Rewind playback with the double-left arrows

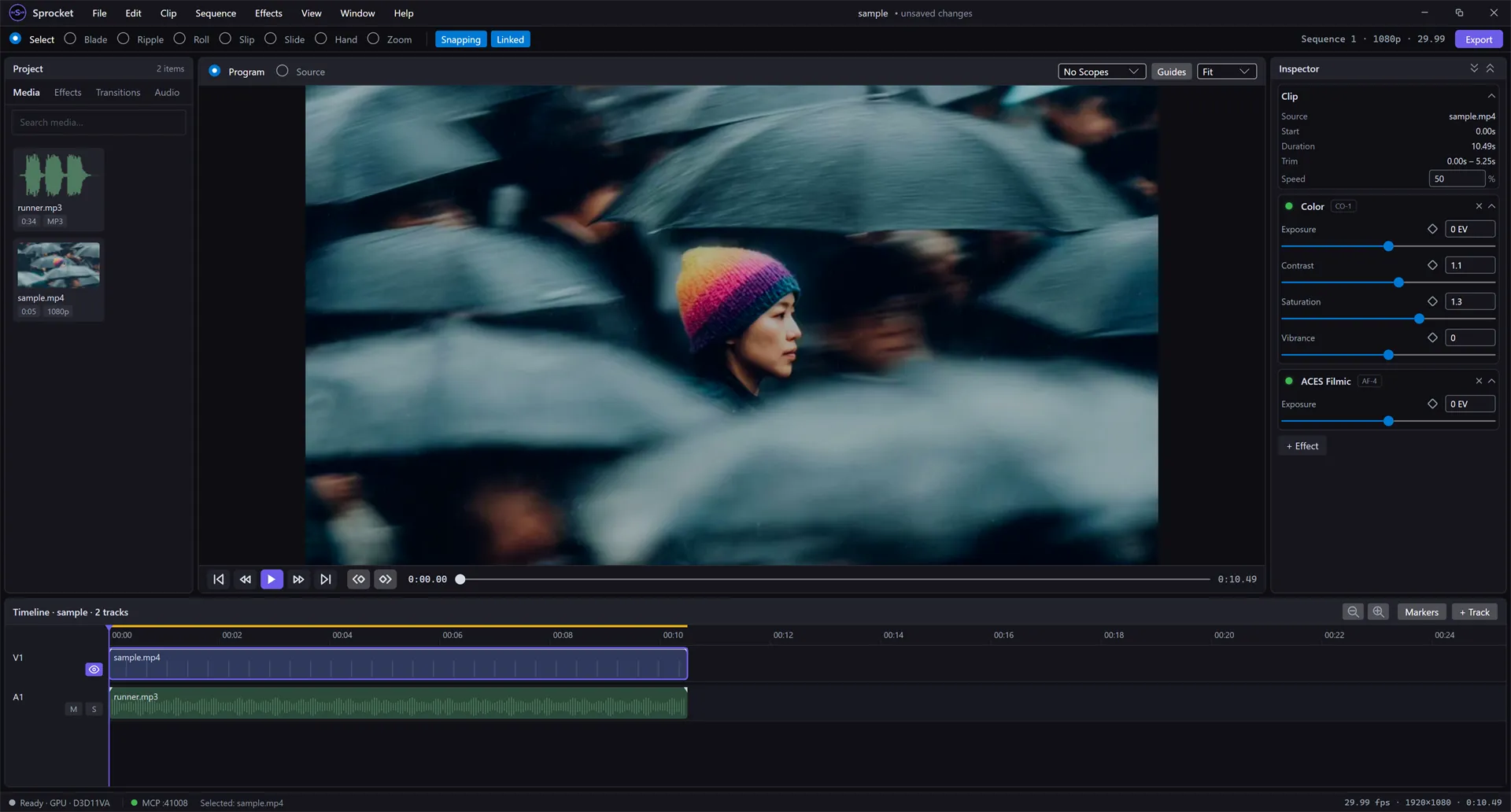click(246, 579)
